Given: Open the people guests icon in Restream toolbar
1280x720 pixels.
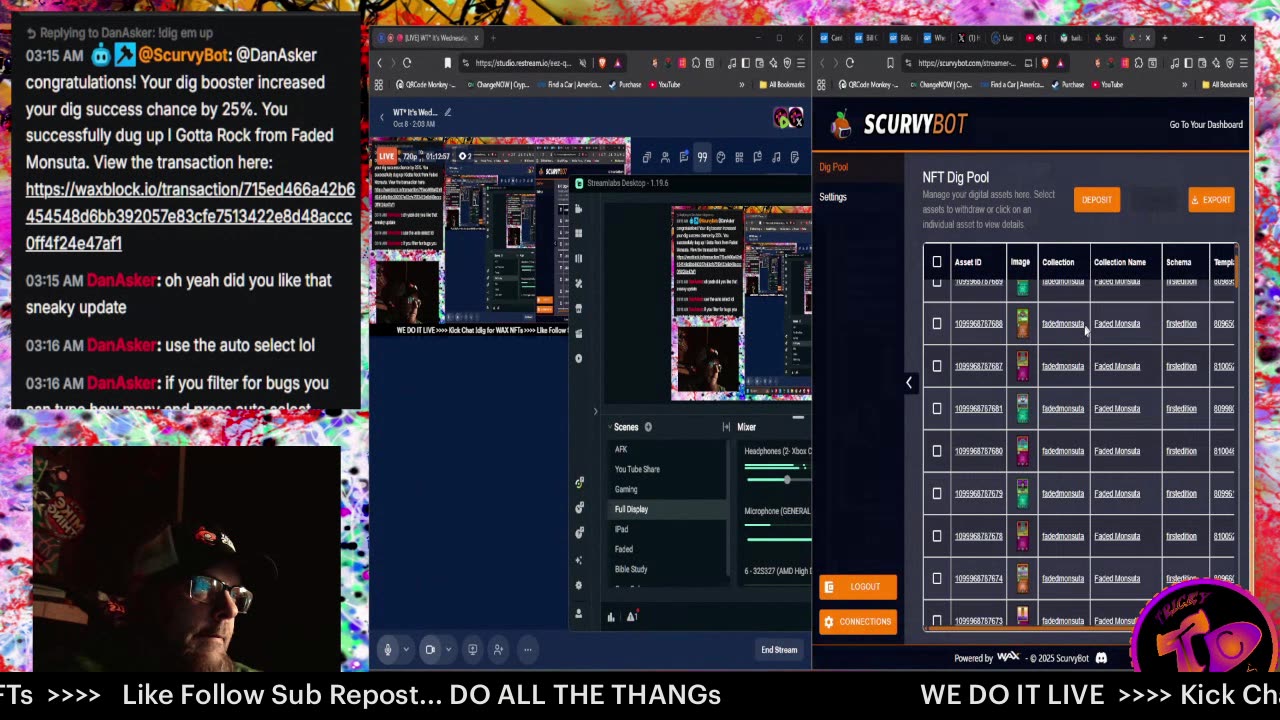Looking at the screenshot, I should (665, 157).
